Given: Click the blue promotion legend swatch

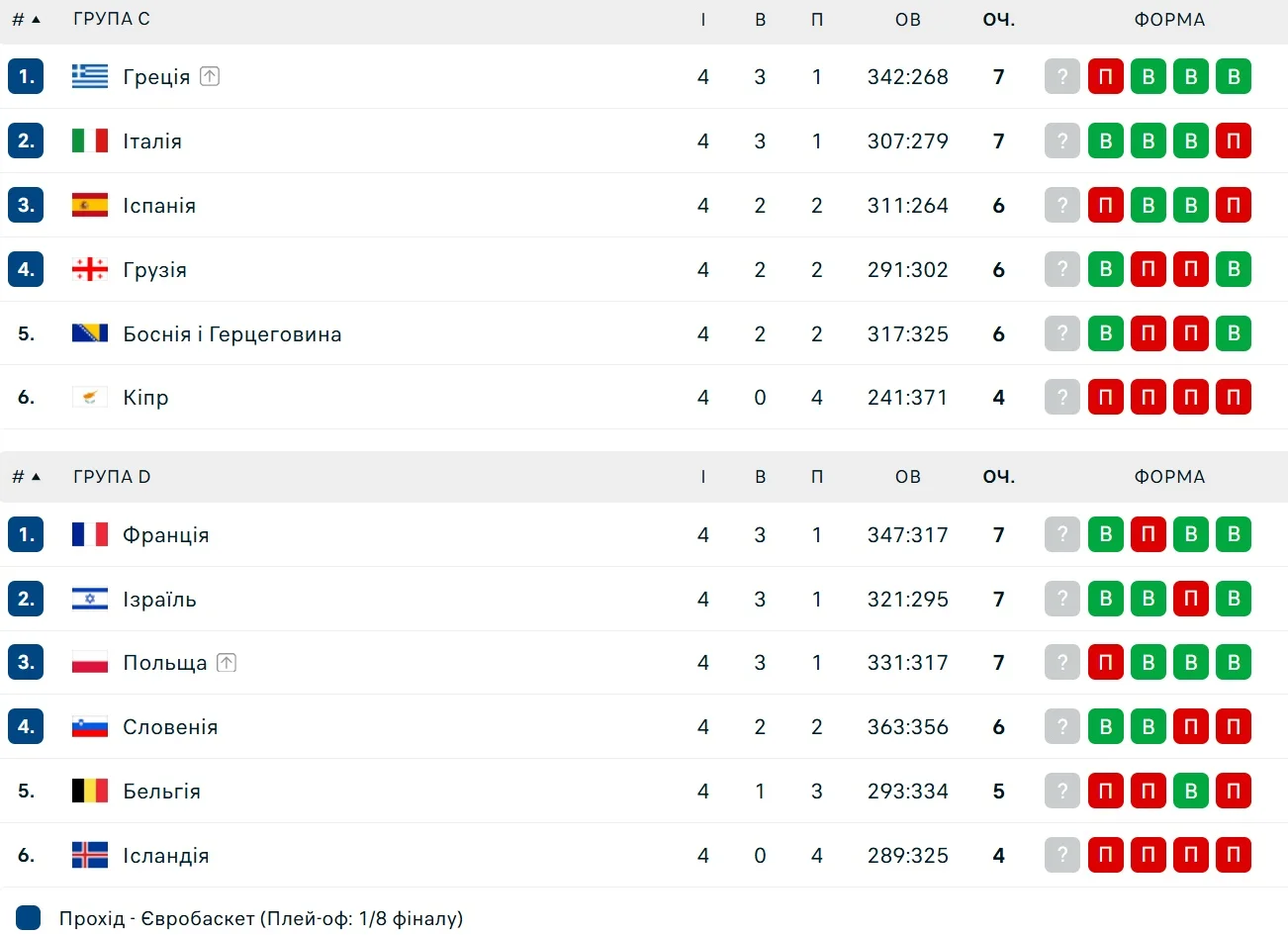Looking at the screenshot, I should pos(28,918).
